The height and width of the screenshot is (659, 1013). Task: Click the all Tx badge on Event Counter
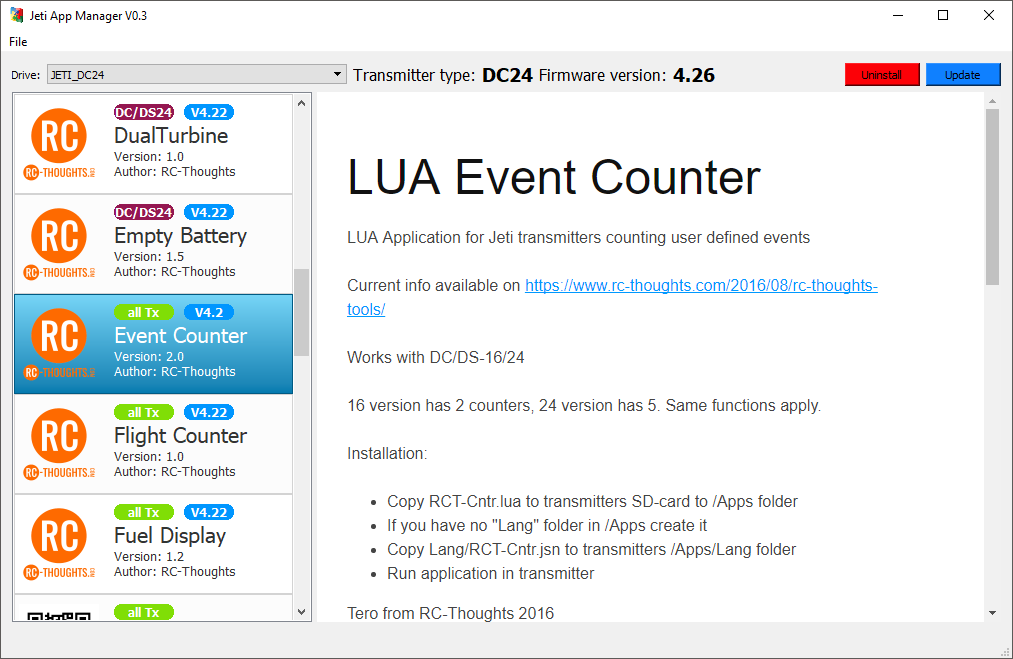[143, 313]
